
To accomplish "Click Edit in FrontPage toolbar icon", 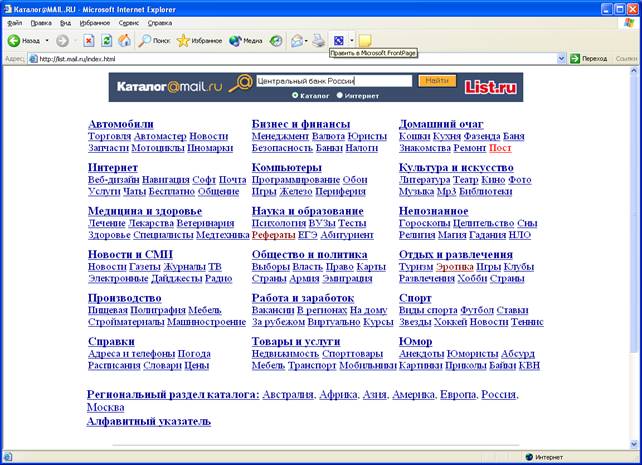I will (339, 41).
